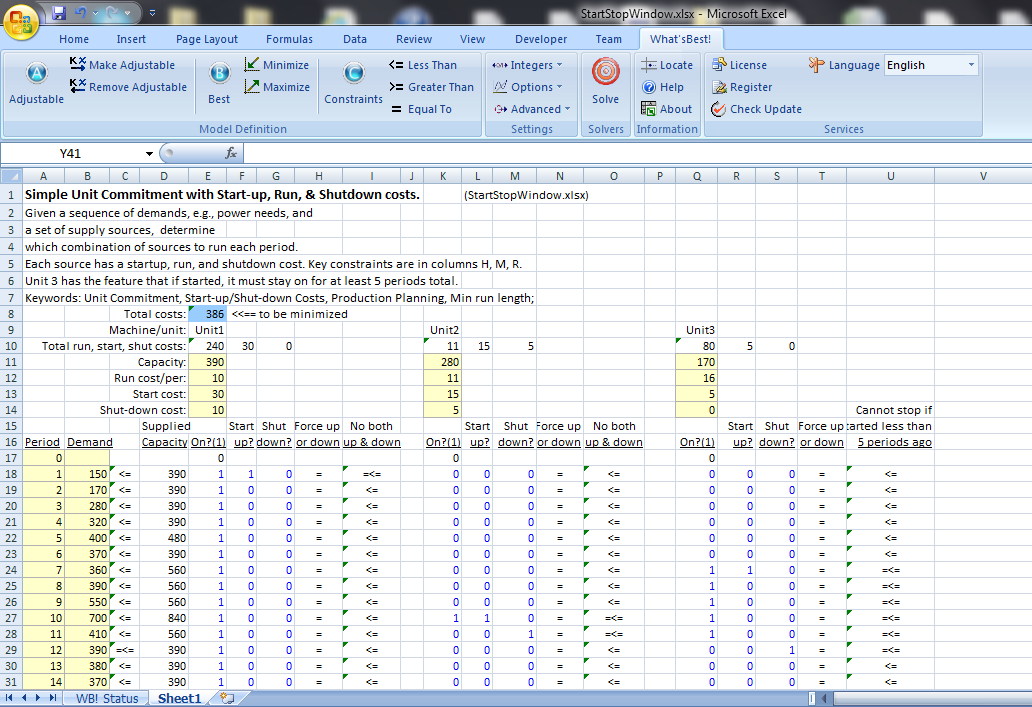Screen dimensions: 1032x707
Task: Switch to the Insert tab
Action: click(131, 39)
